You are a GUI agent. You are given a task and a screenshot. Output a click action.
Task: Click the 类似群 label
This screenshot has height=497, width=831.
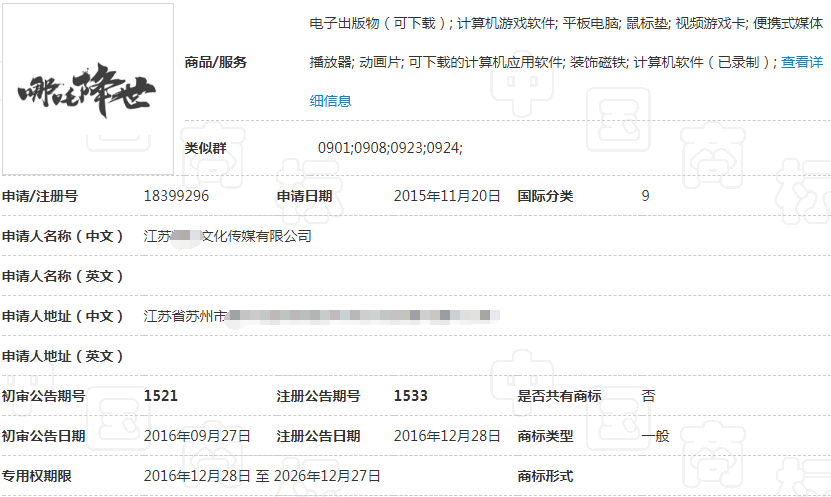click(205, 148)
